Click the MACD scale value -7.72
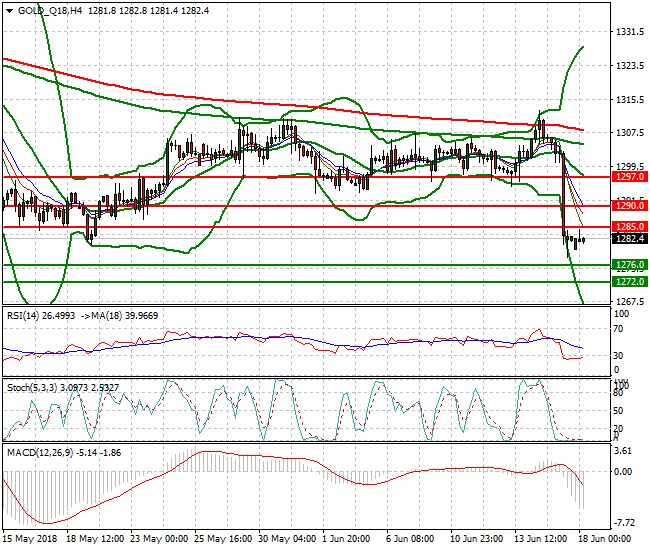 (624, 523)
